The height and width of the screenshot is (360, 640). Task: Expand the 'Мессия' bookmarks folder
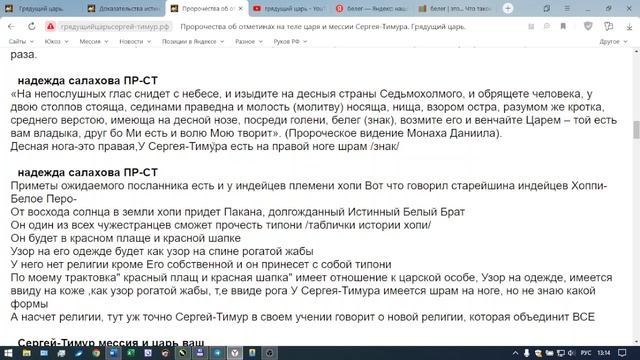93,42
